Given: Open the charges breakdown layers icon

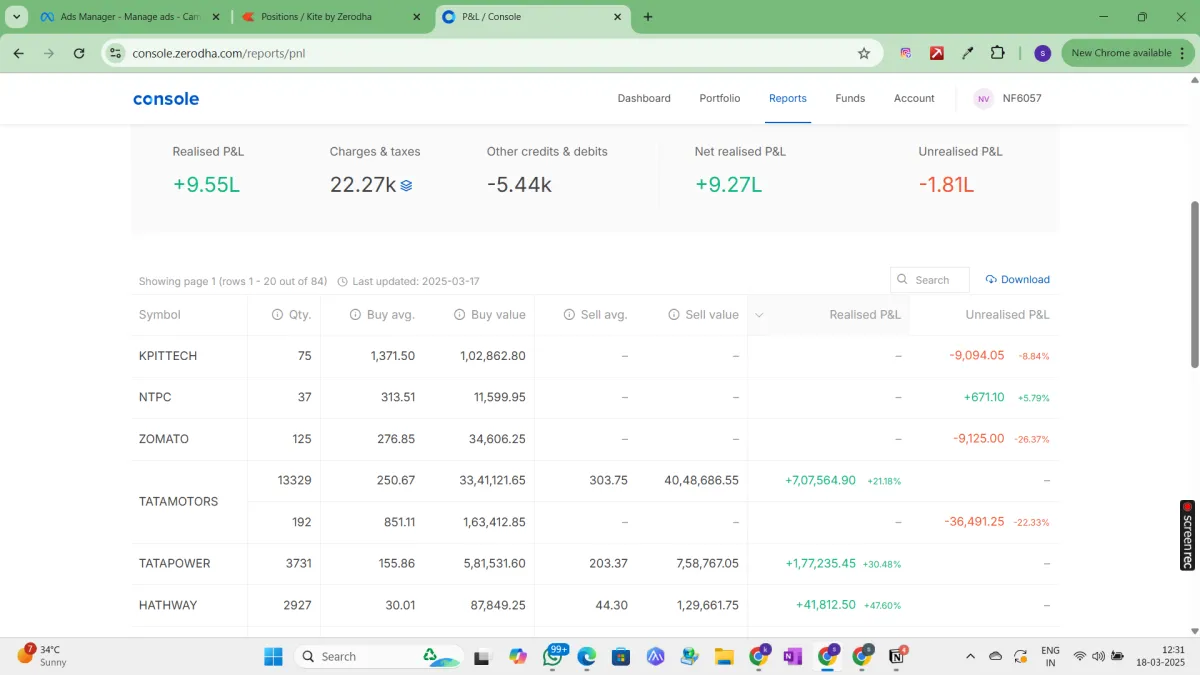Looking at the screenshot, I should click(406, 185).
